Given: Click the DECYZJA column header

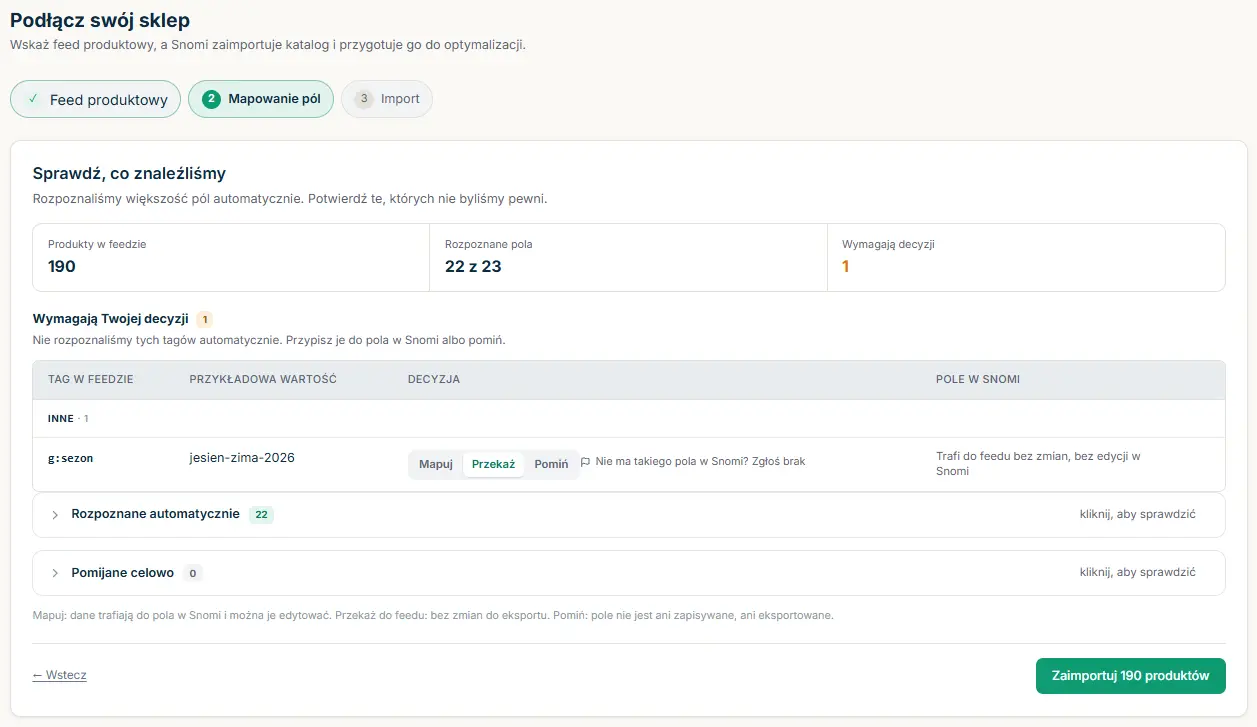Looking at the screenshot, I should coord(434,380).
